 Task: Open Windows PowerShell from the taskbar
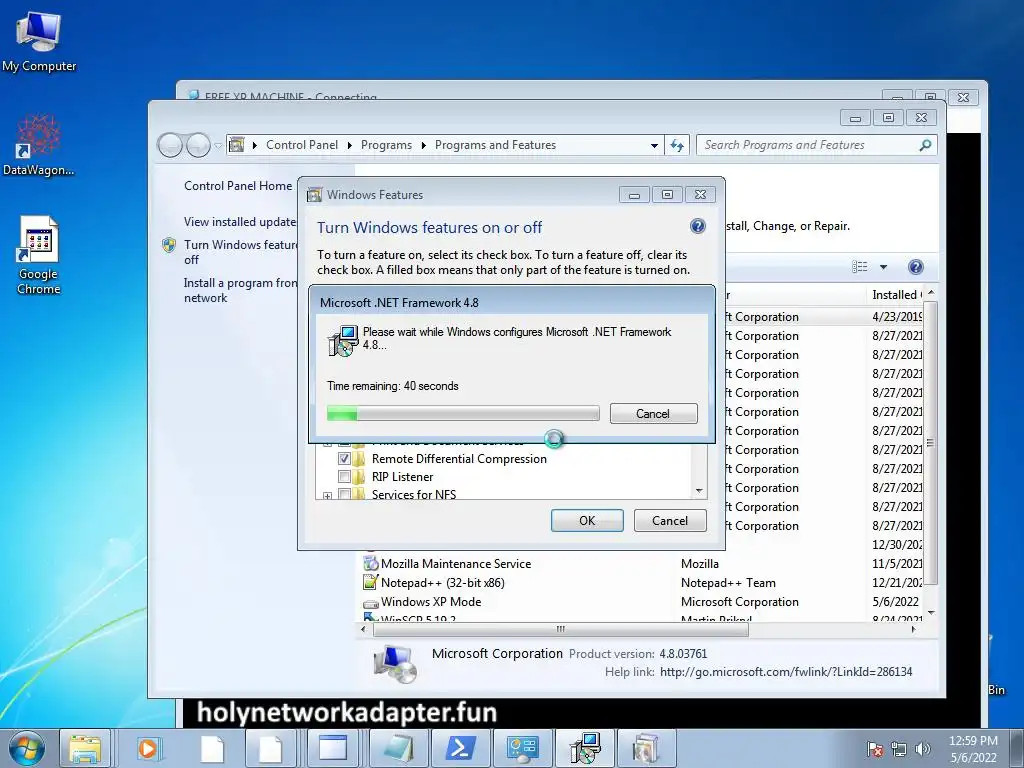[460, 748]
